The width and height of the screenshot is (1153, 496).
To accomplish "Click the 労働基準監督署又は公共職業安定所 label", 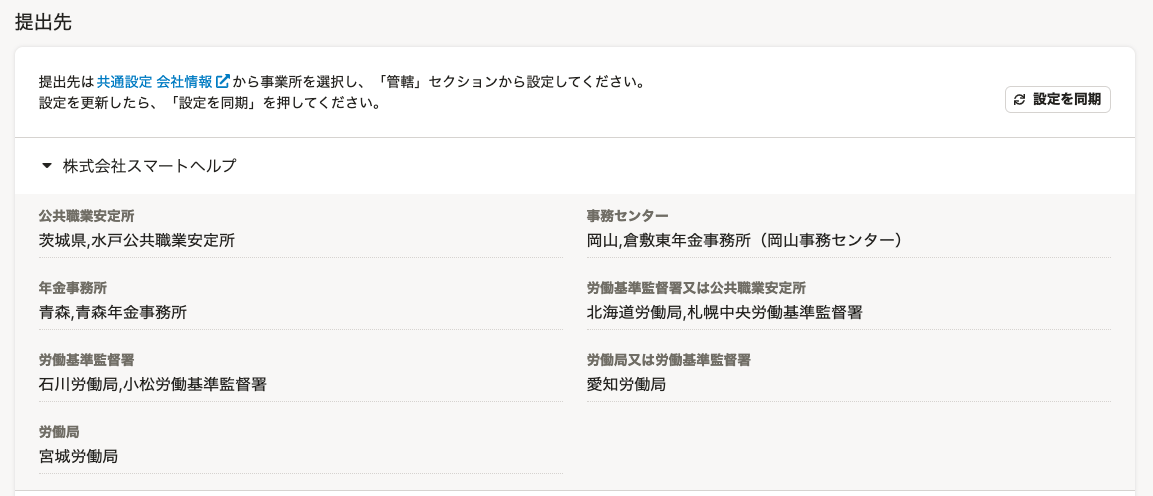I will (696, 288).
